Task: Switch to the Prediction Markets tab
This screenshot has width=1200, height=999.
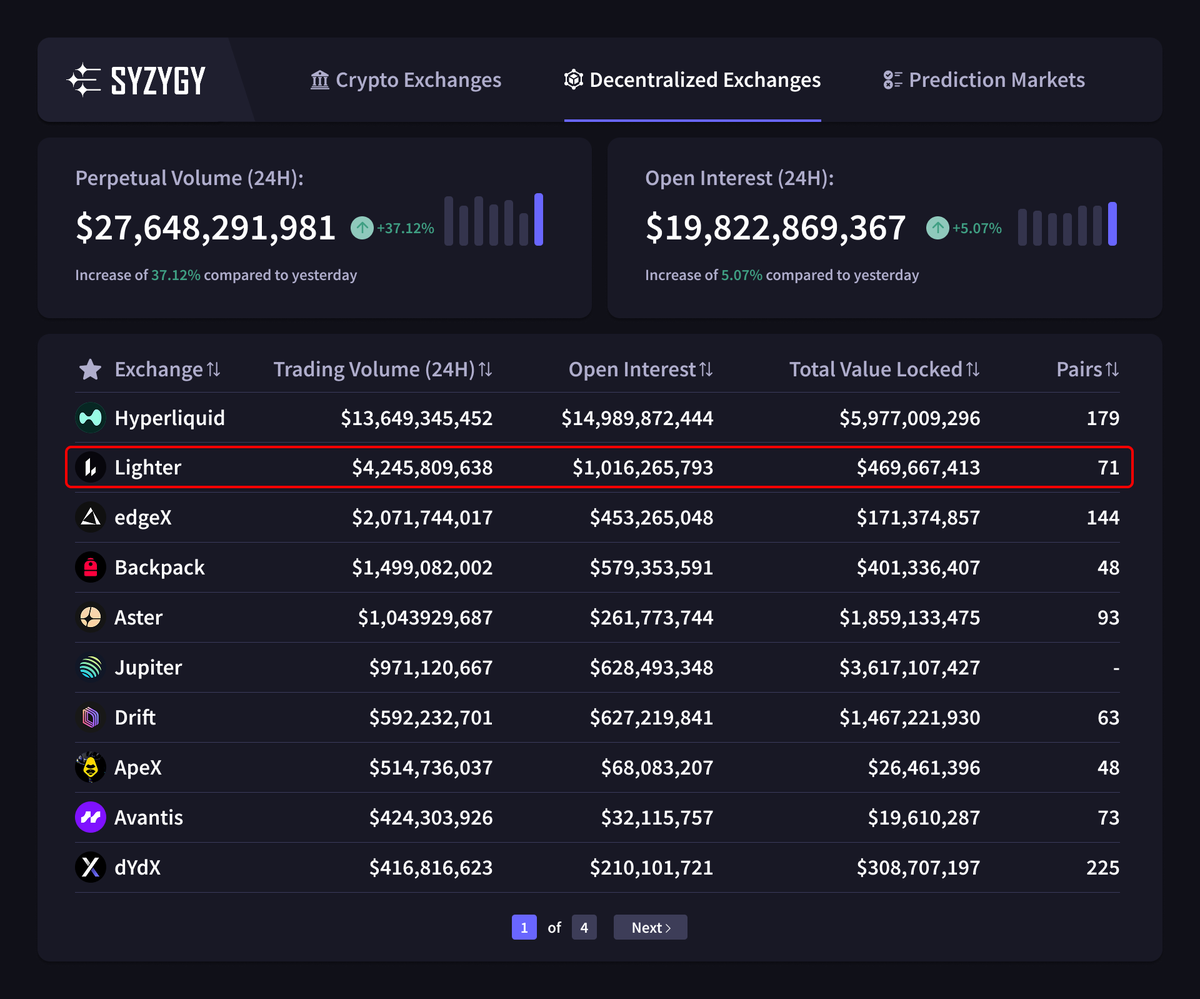Action: [x=984, y=80]
